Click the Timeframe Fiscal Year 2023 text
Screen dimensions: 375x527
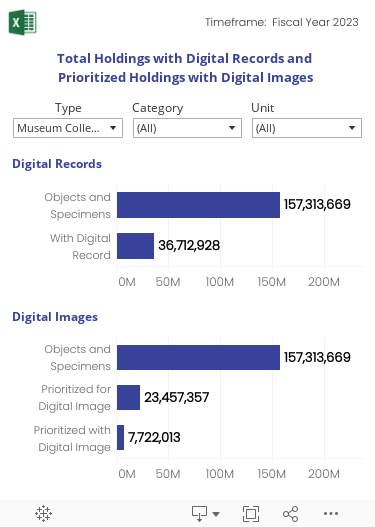point(282,23)
